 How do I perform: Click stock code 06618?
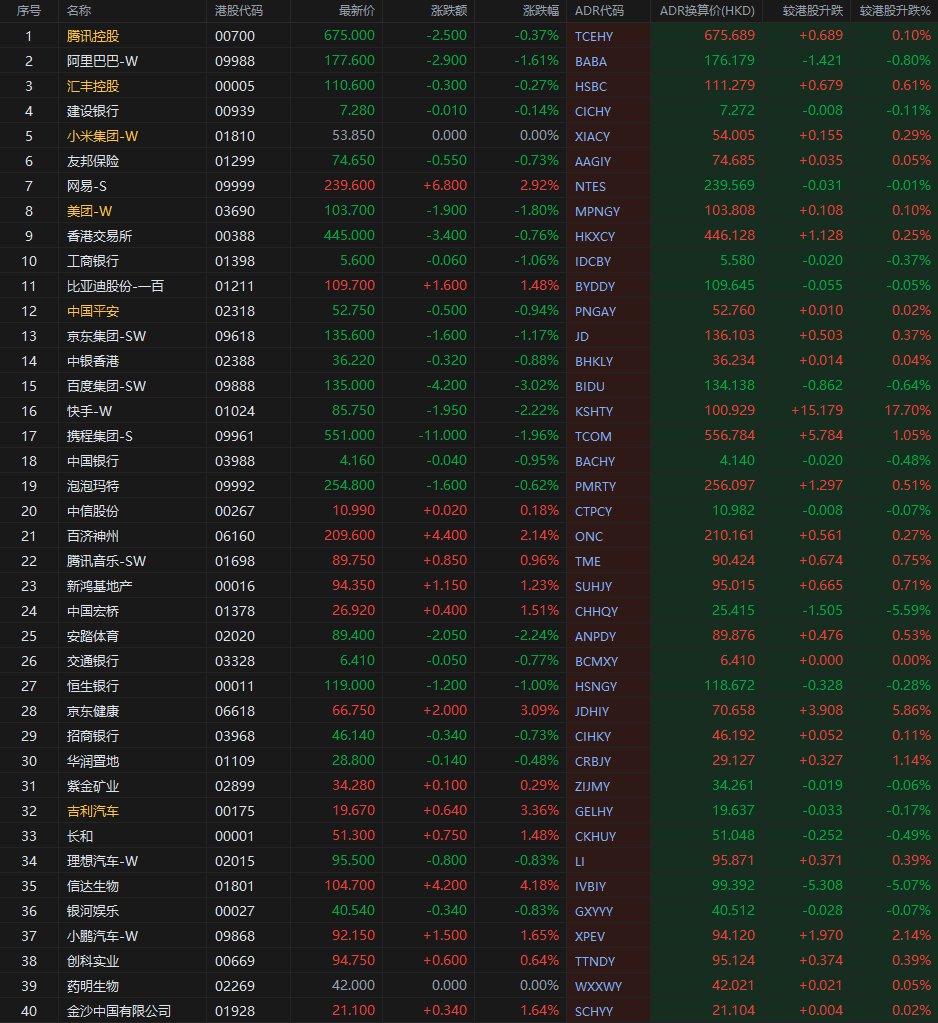coord(235,712)
